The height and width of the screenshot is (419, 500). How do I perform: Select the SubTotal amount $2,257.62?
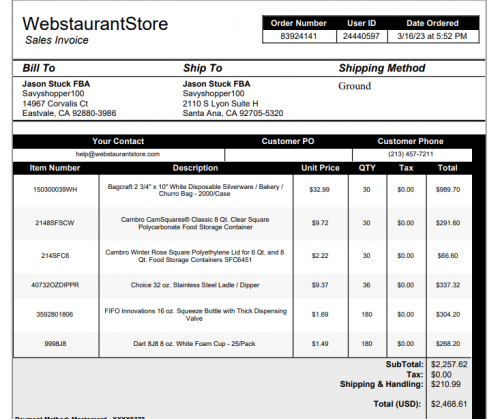pos(449,364)
